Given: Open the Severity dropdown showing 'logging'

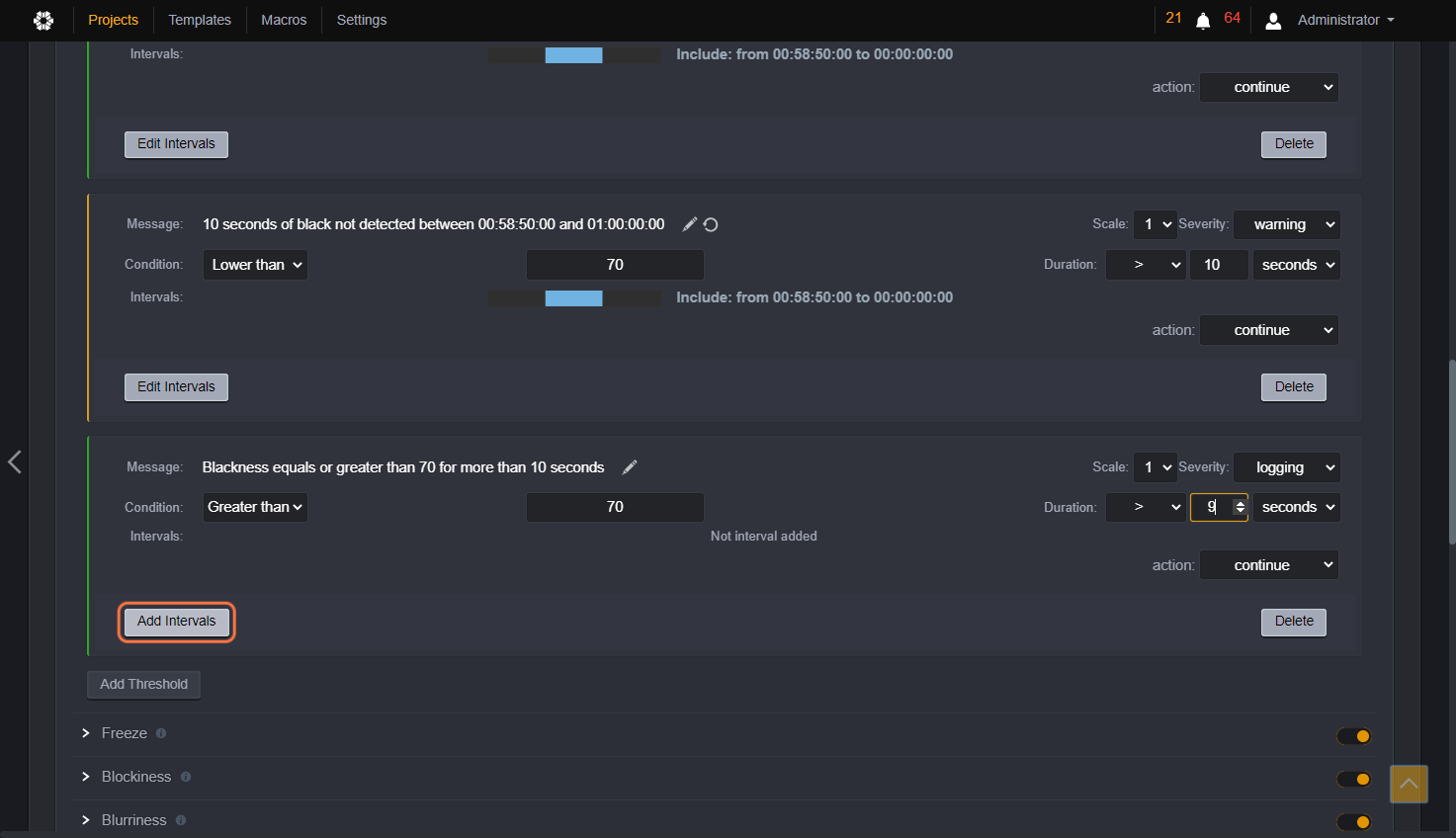Looking at the screenshot, I should click(x=1286, y=467).
